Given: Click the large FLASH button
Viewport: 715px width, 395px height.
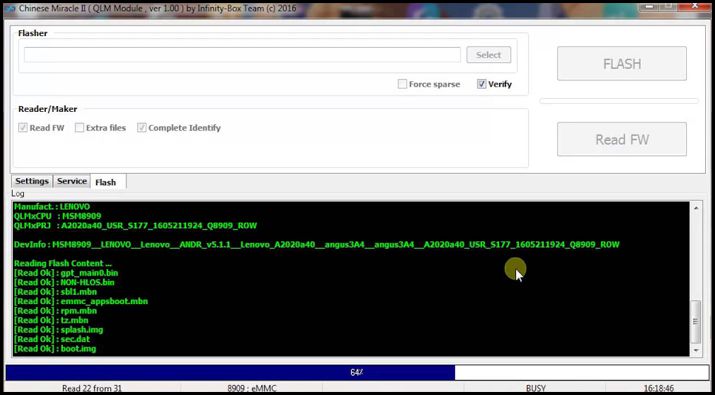Looking at the screenshot, I should point(622,63).
